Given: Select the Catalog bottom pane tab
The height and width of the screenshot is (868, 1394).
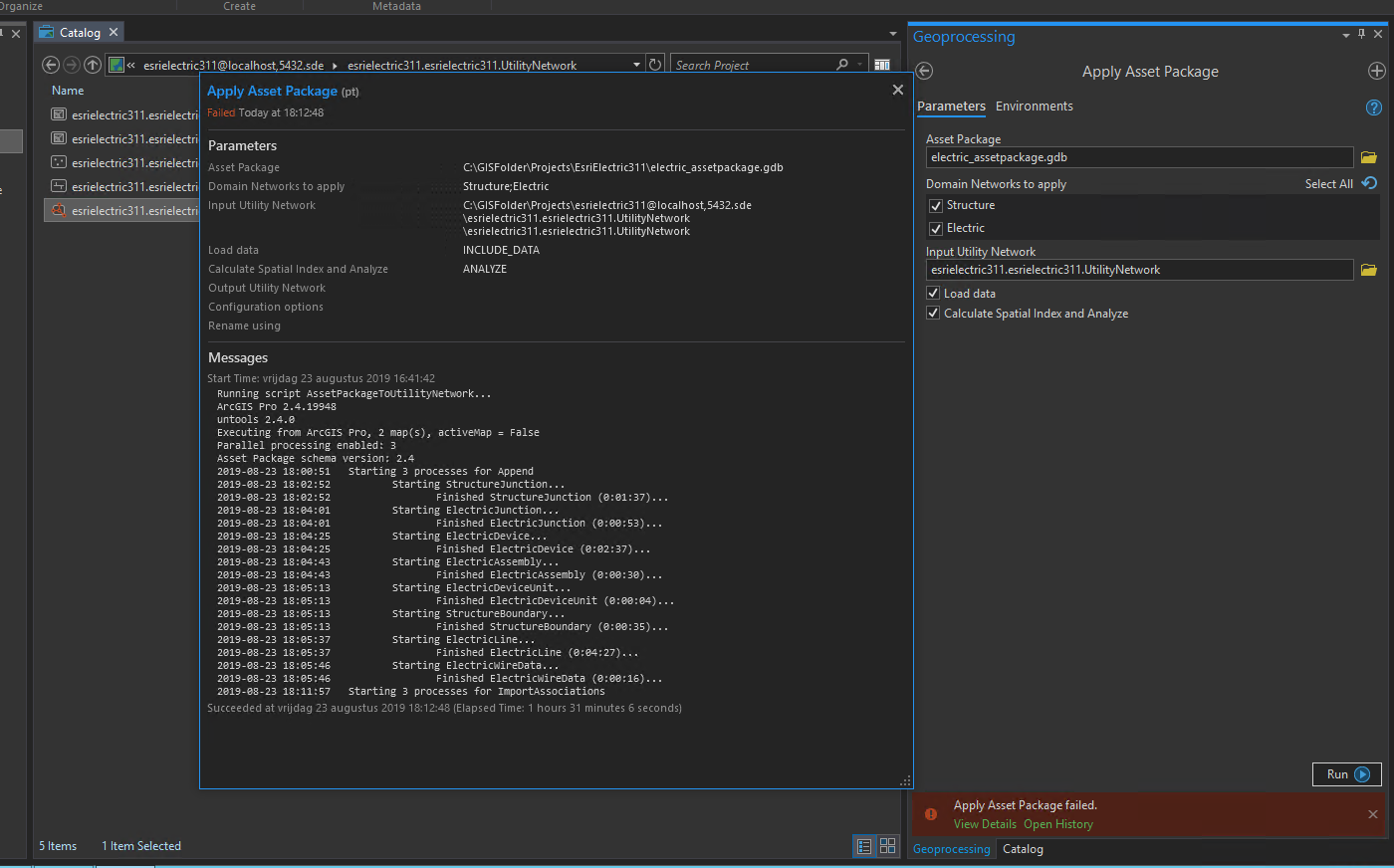Looking at the screenshot, I should tap(1023, 849).
